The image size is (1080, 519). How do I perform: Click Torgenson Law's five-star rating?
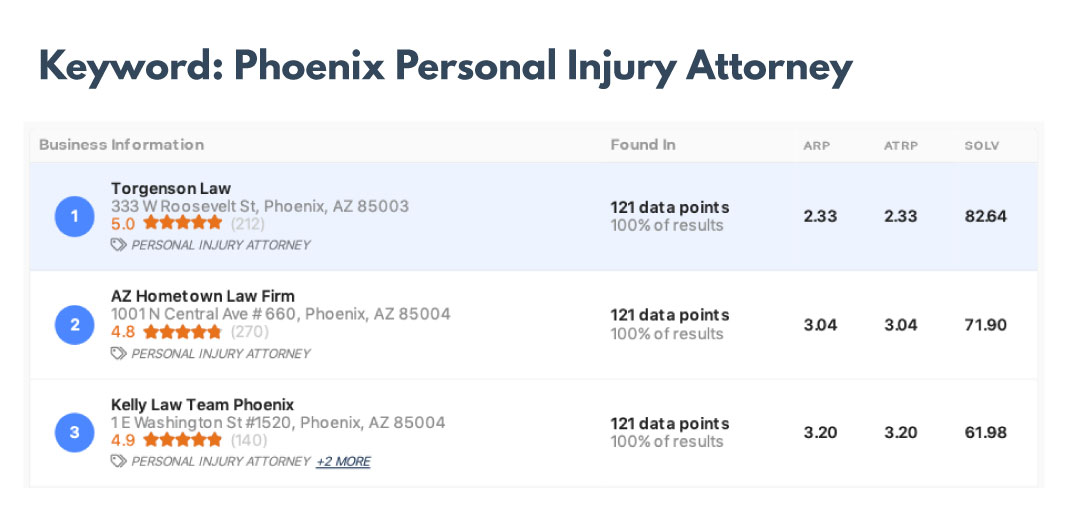[182, 223]
